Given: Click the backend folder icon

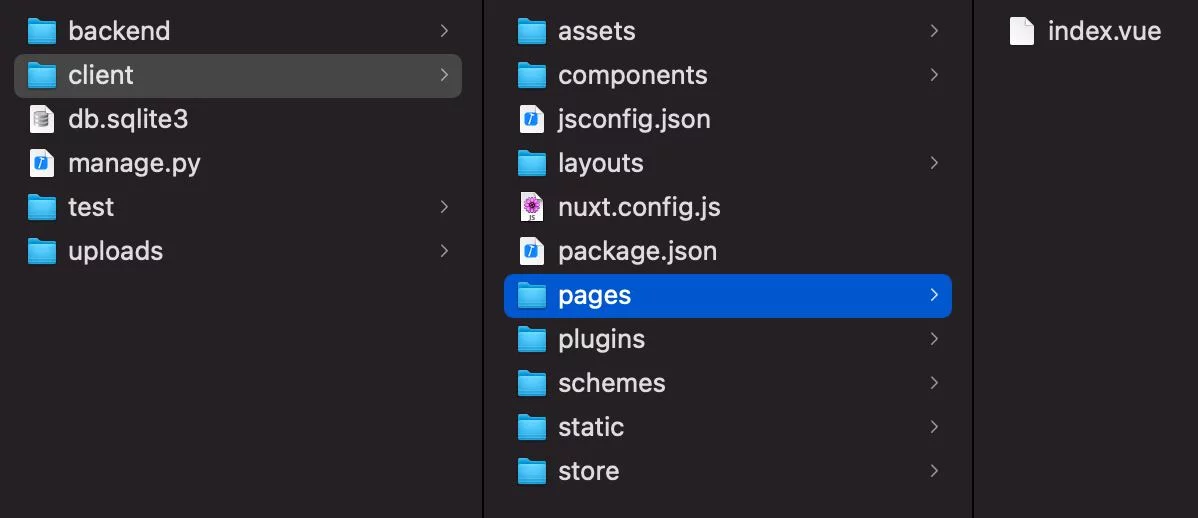Looking at the screenshot, I should 42,31.
